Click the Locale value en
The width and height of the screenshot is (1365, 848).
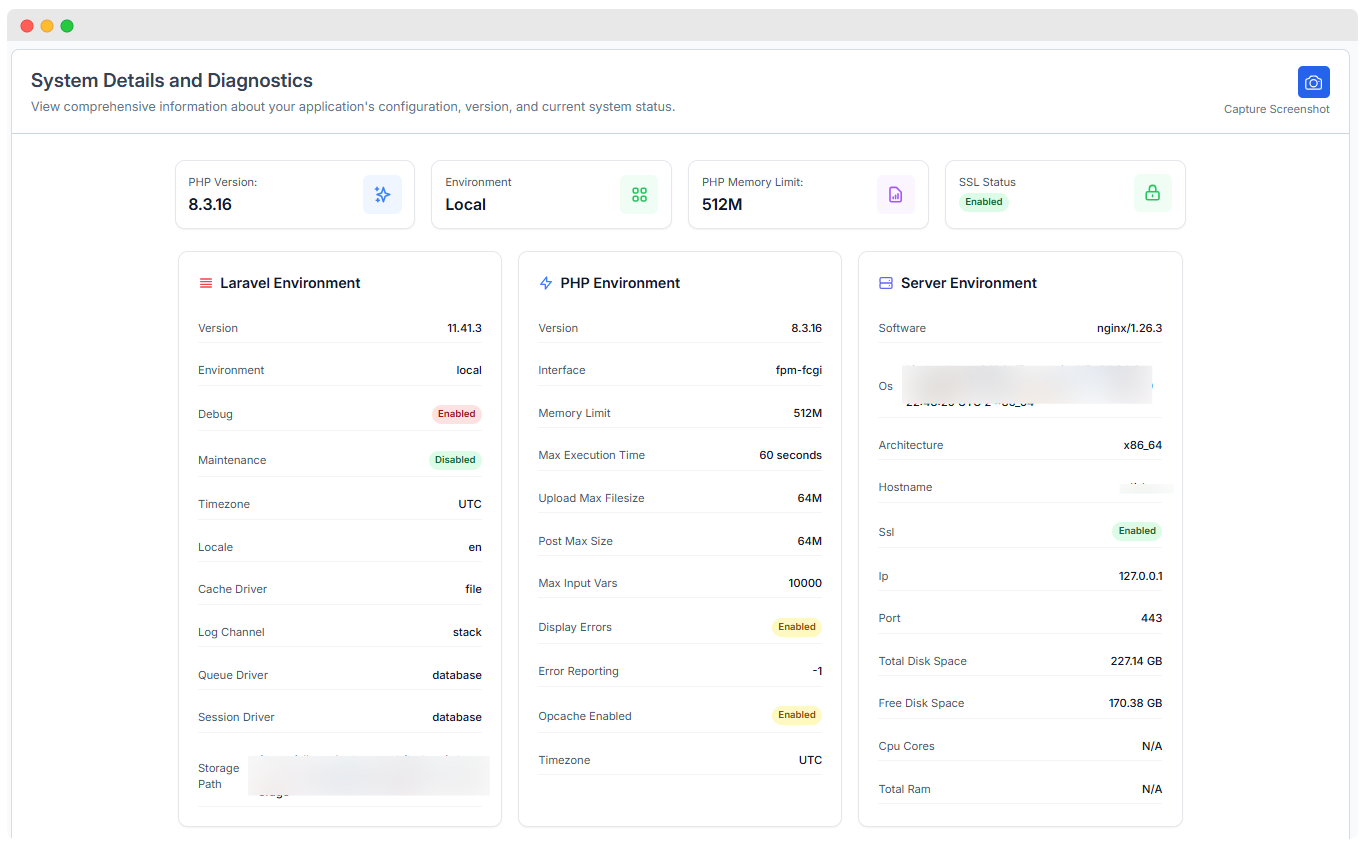pos(475,547)
